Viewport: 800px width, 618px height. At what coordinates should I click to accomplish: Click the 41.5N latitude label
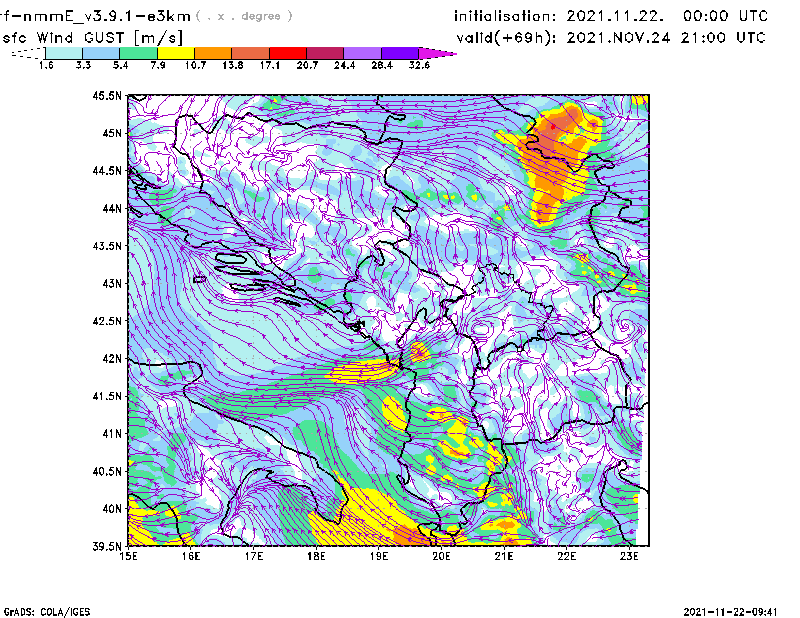click(x=107, y=396)
